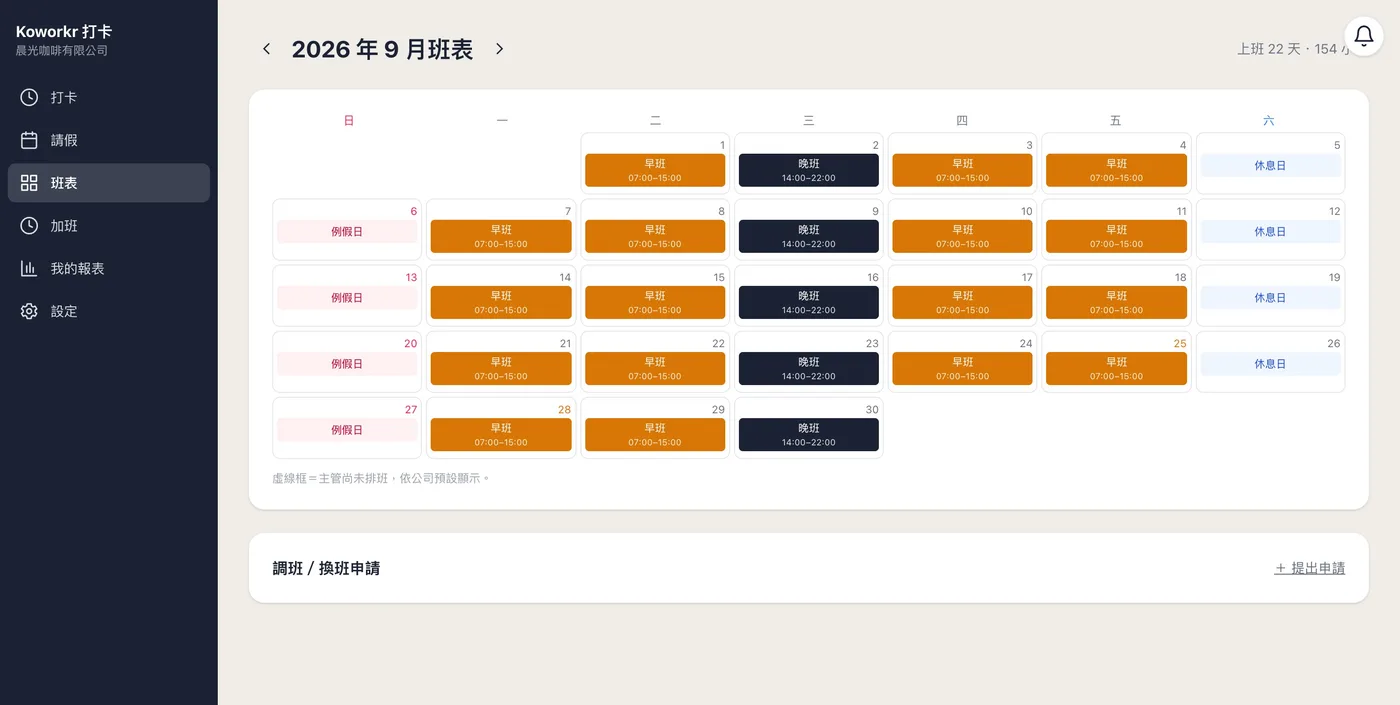Image resolution: width=1400 pixels, height=705 pixels.
Task: Select the 例假日 cell on day 20
Action: [347, 364]
